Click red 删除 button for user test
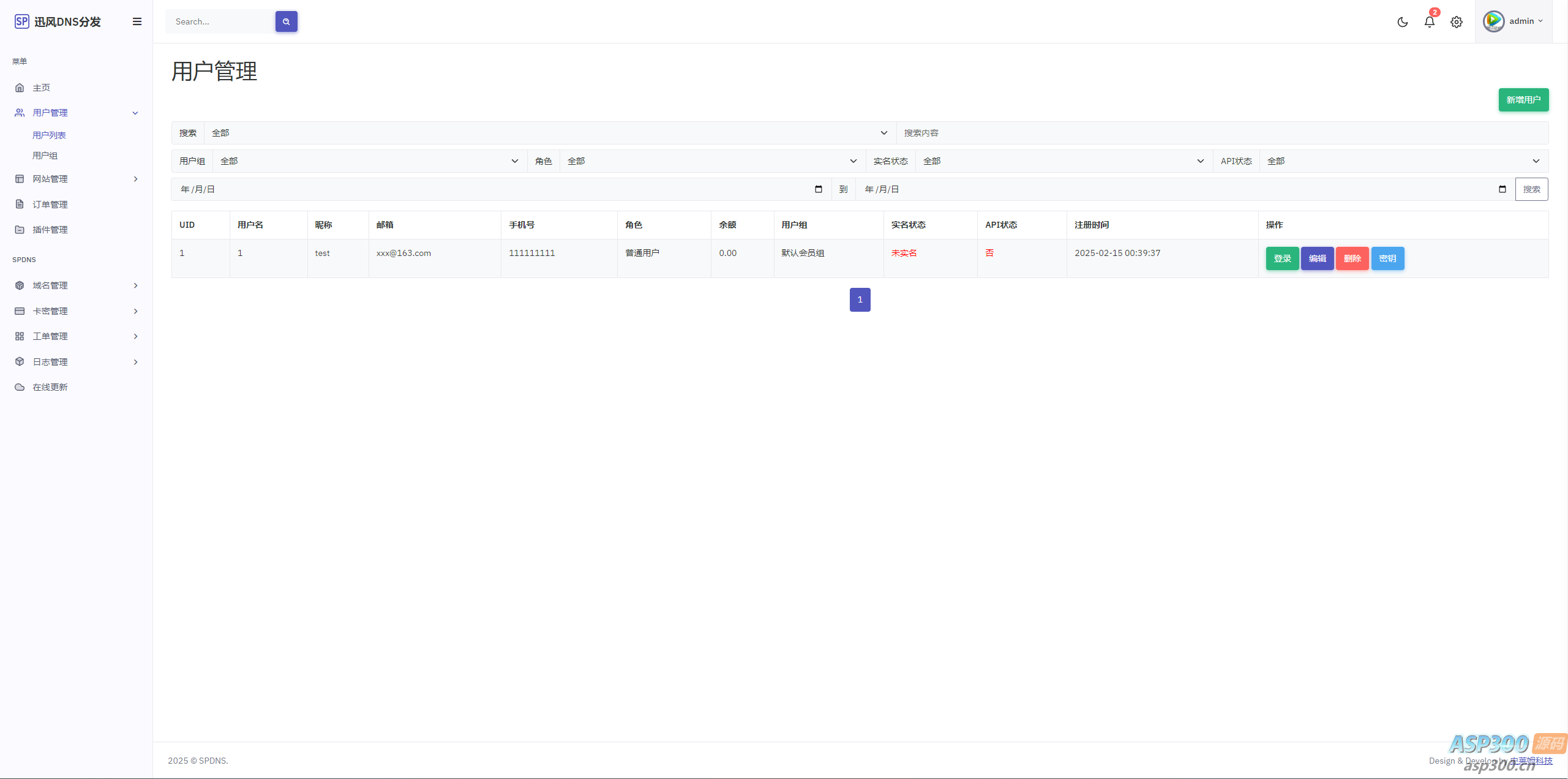The width and height of the screenshot is (1568, 779). pos(1352,258)
